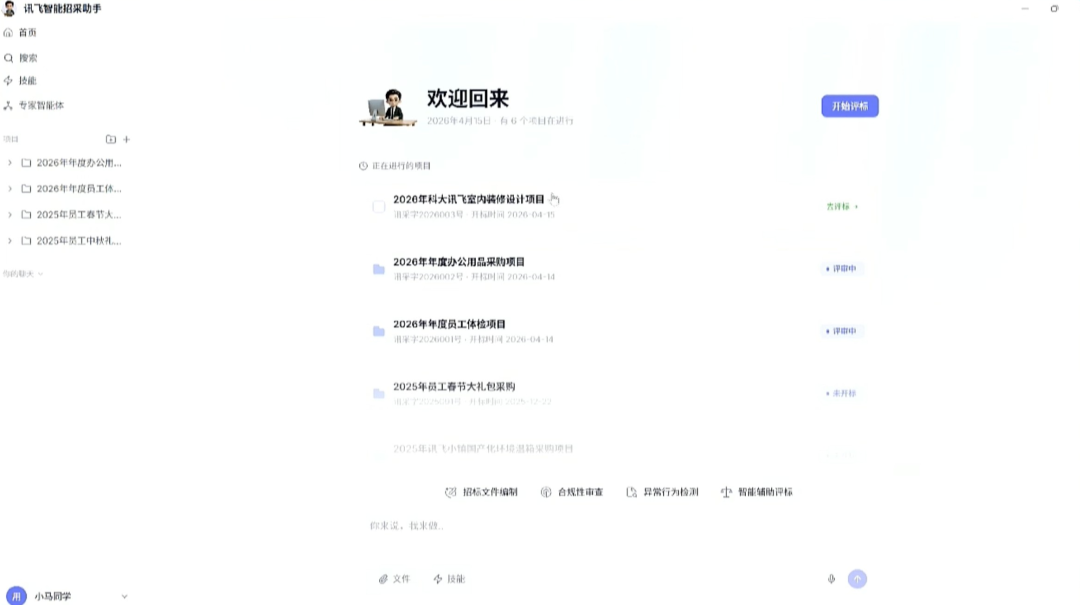This screenshot has height=605, width=1080.
Task: Click the 文件 paperclip attachment icon
Action: click(383, 579)
